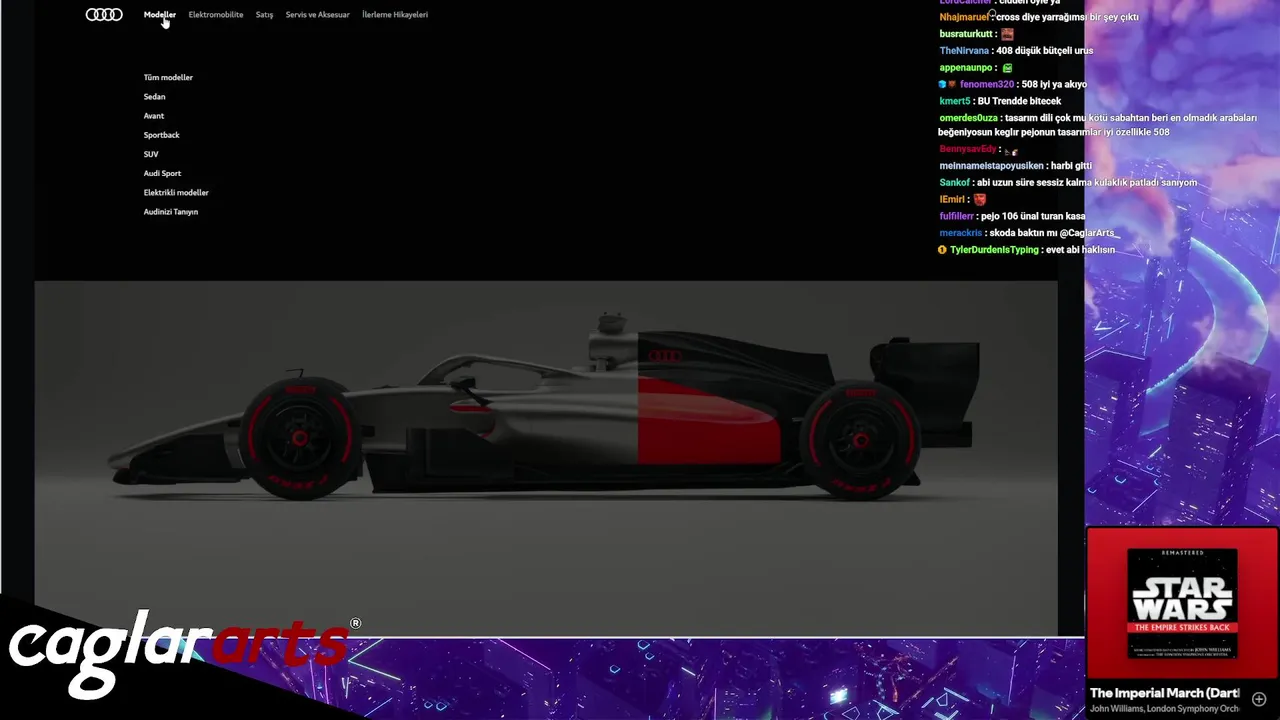Click the emote in IEmirI's message

click(980, 199)
